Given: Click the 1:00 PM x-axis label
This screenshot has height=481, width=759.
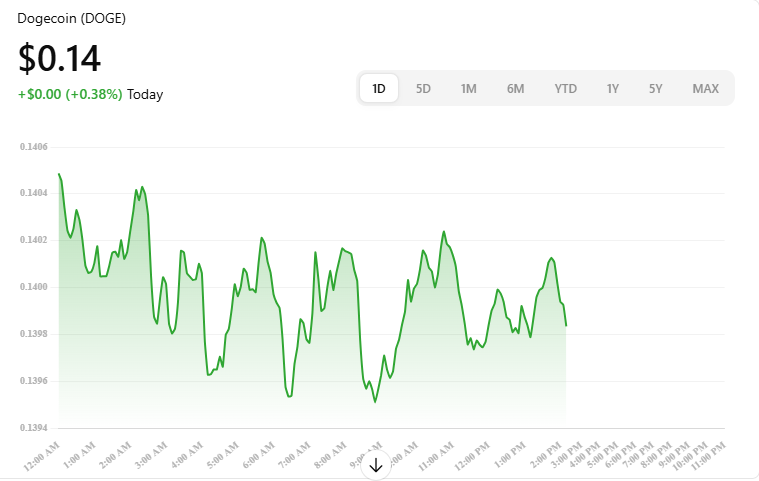Looking at the screenshot, I should (510, 456).
